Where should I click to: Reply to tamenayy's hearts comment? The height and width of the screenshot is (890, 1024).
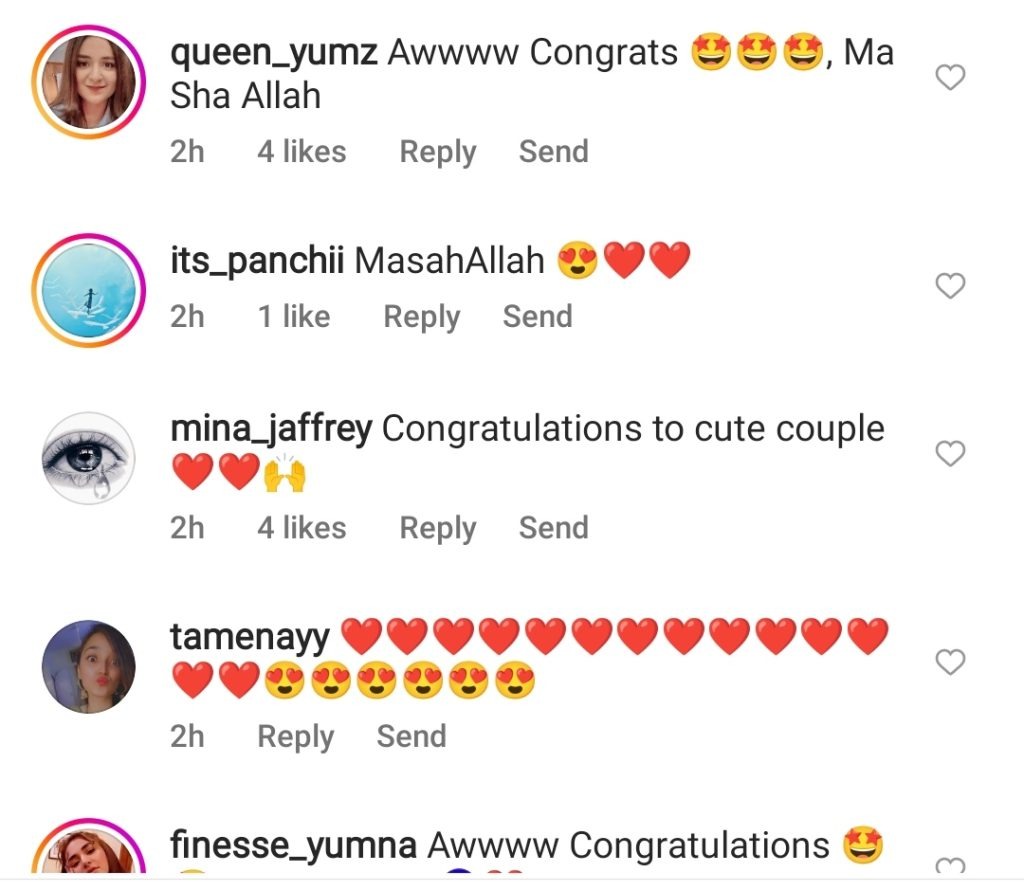(295, 737)
